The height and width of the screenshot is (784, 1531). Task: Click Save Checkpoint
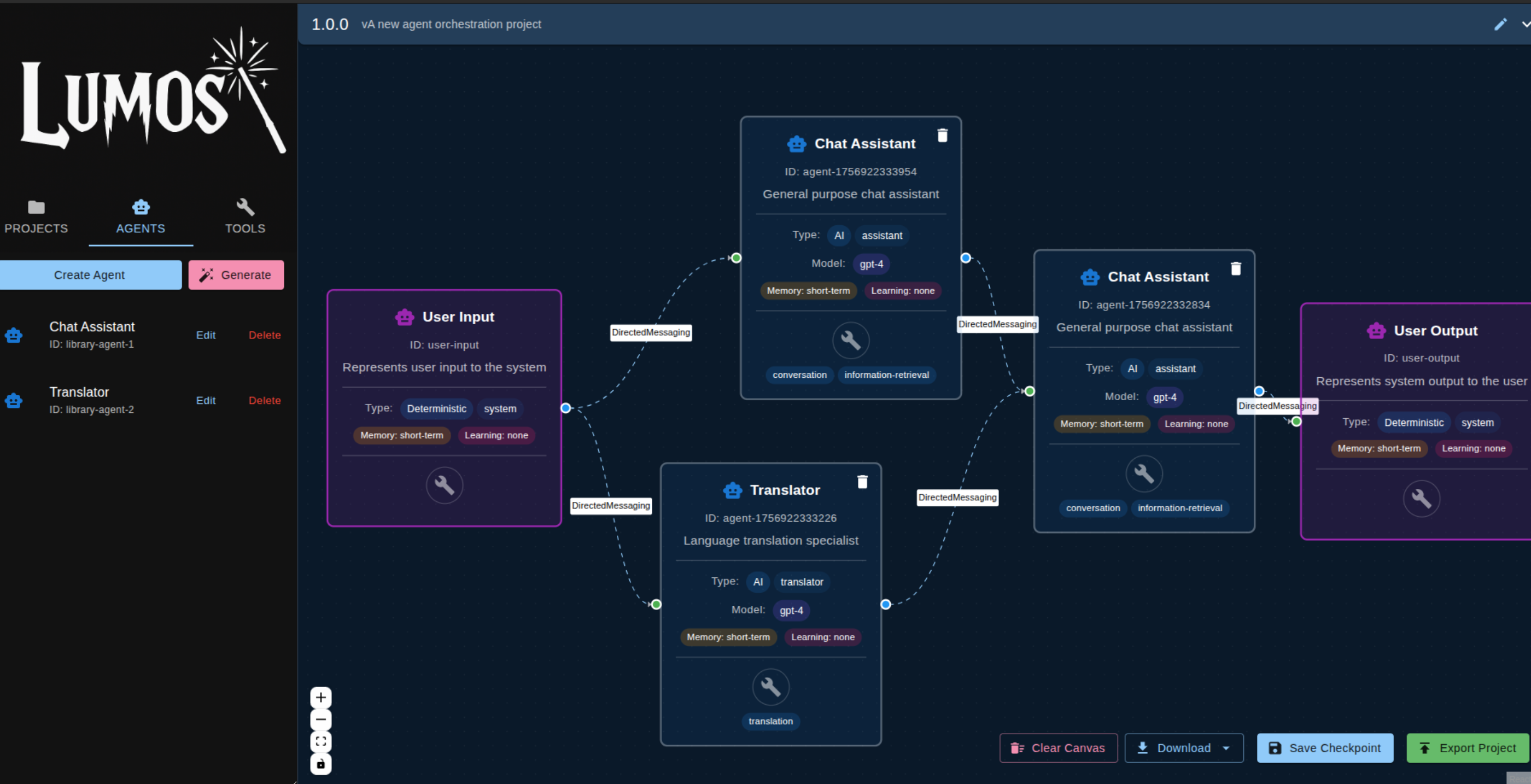pos(1325,748)
